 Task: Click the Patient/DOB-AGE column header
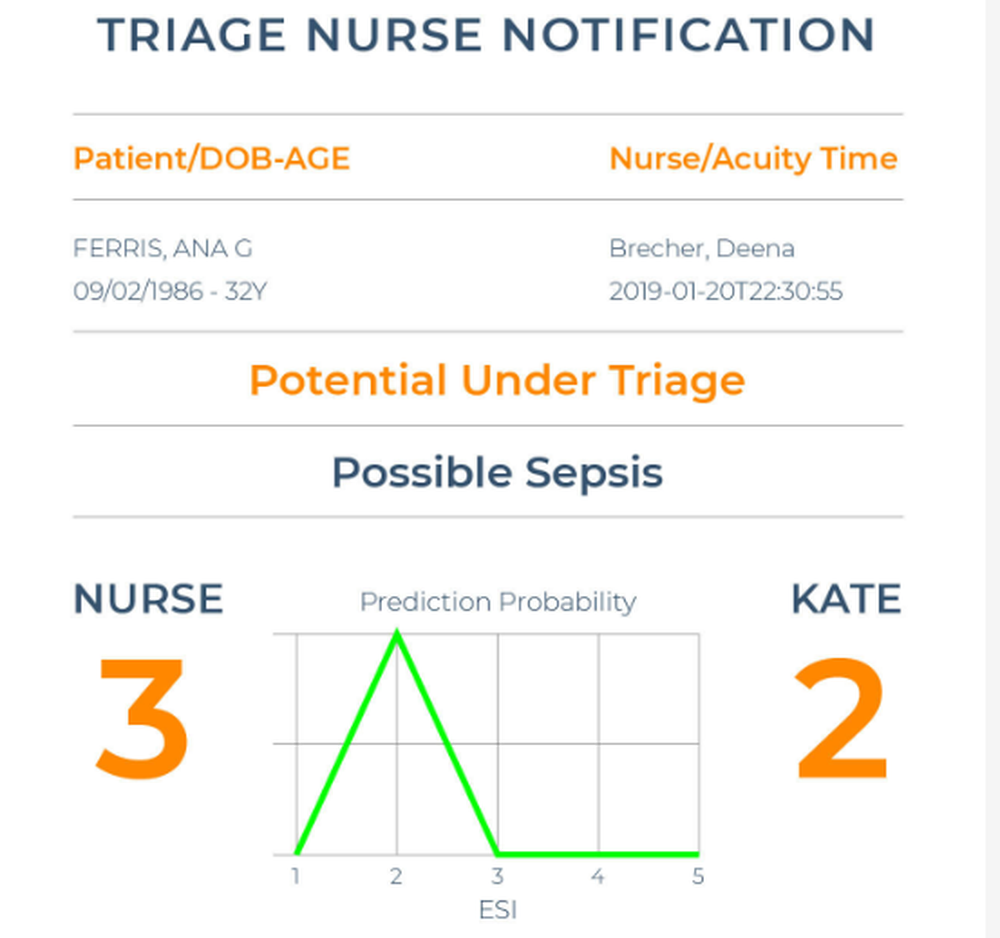211,158
